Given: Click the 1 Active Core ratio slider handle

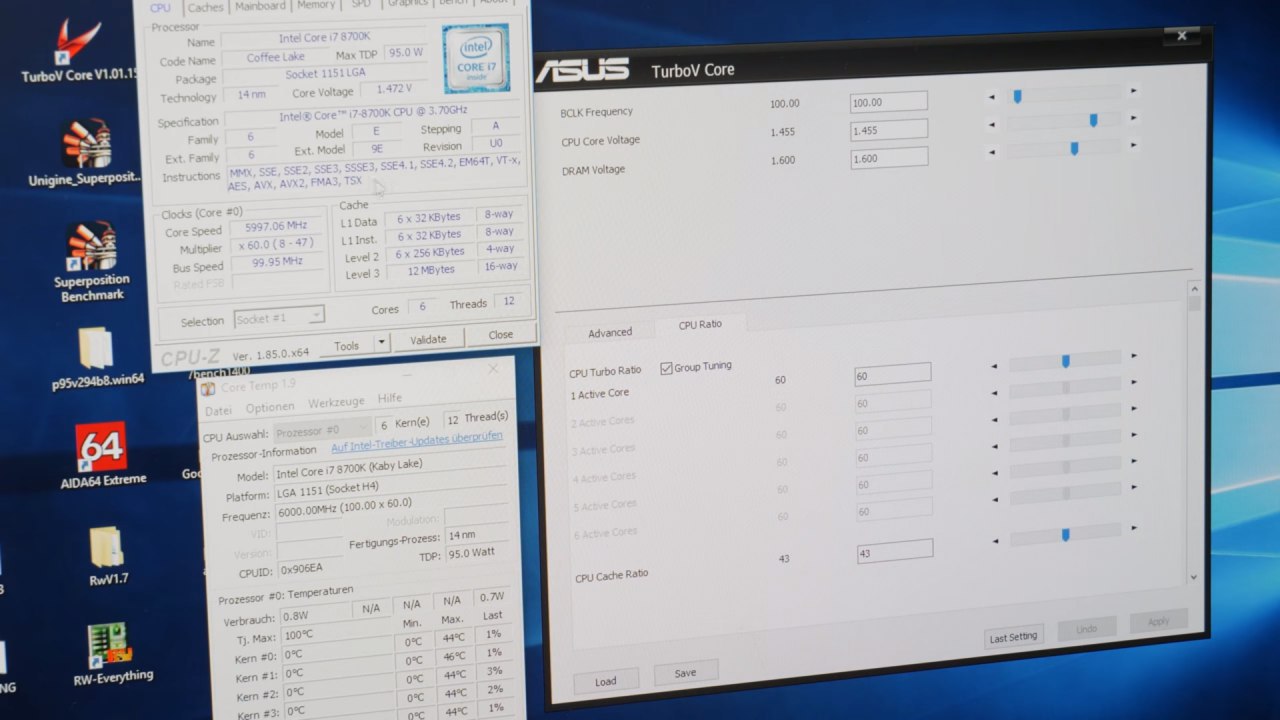Looking at the screenshot, I should coord(1066,361).
